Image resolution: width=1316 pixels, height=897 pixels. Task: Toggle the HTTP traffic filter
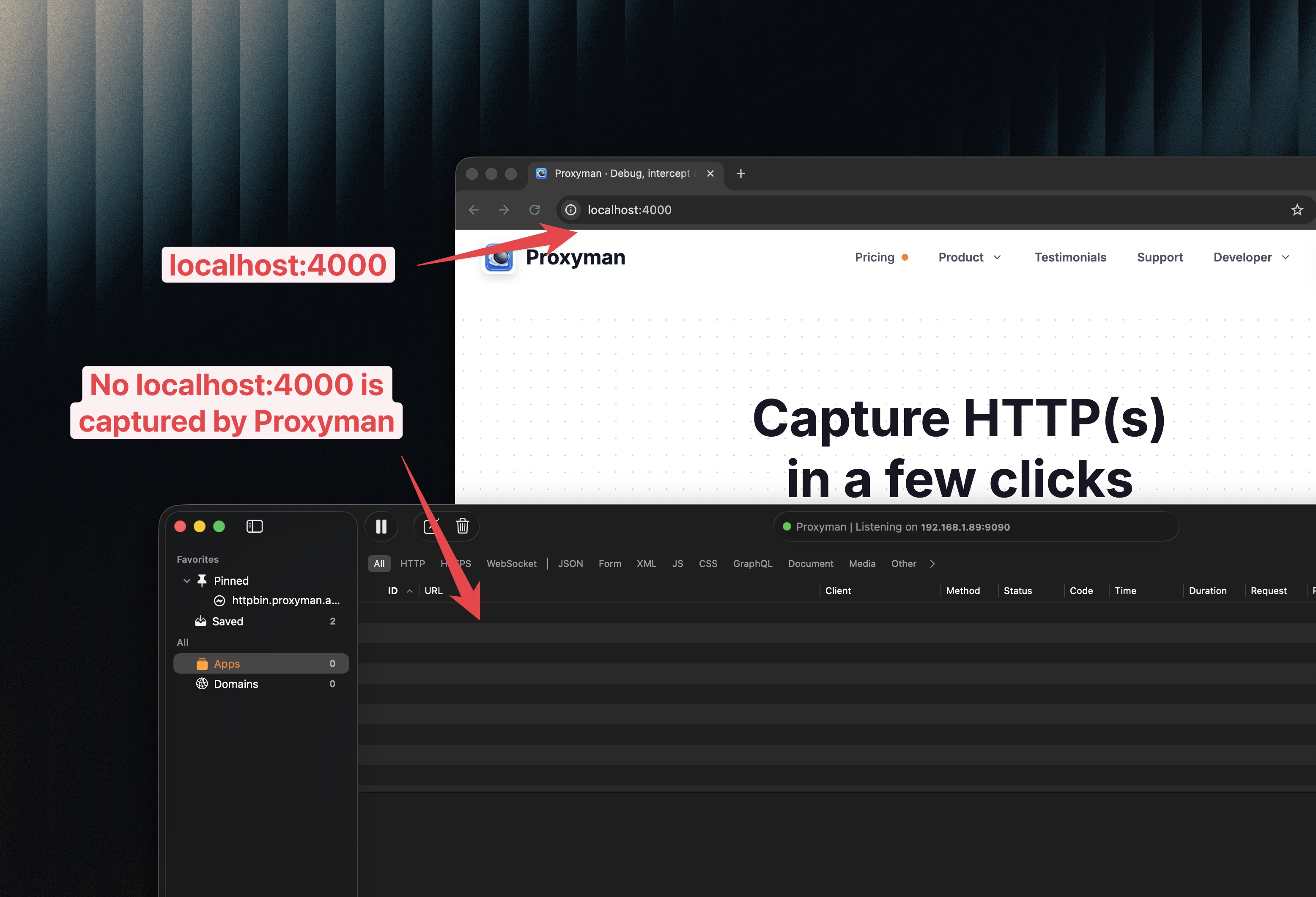pyautogui.click(x=412, y=563)
